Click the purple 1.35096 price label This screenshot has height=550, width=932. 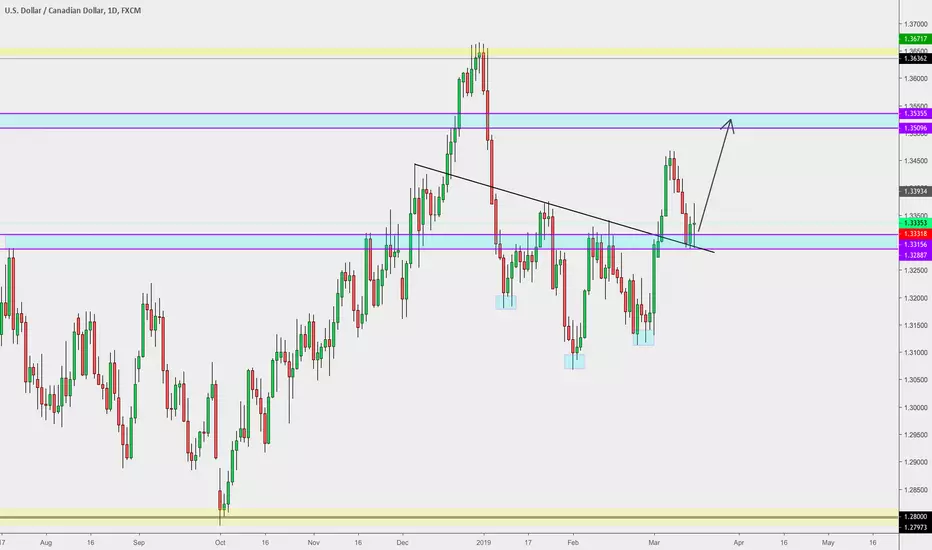[x=915, y=128]
